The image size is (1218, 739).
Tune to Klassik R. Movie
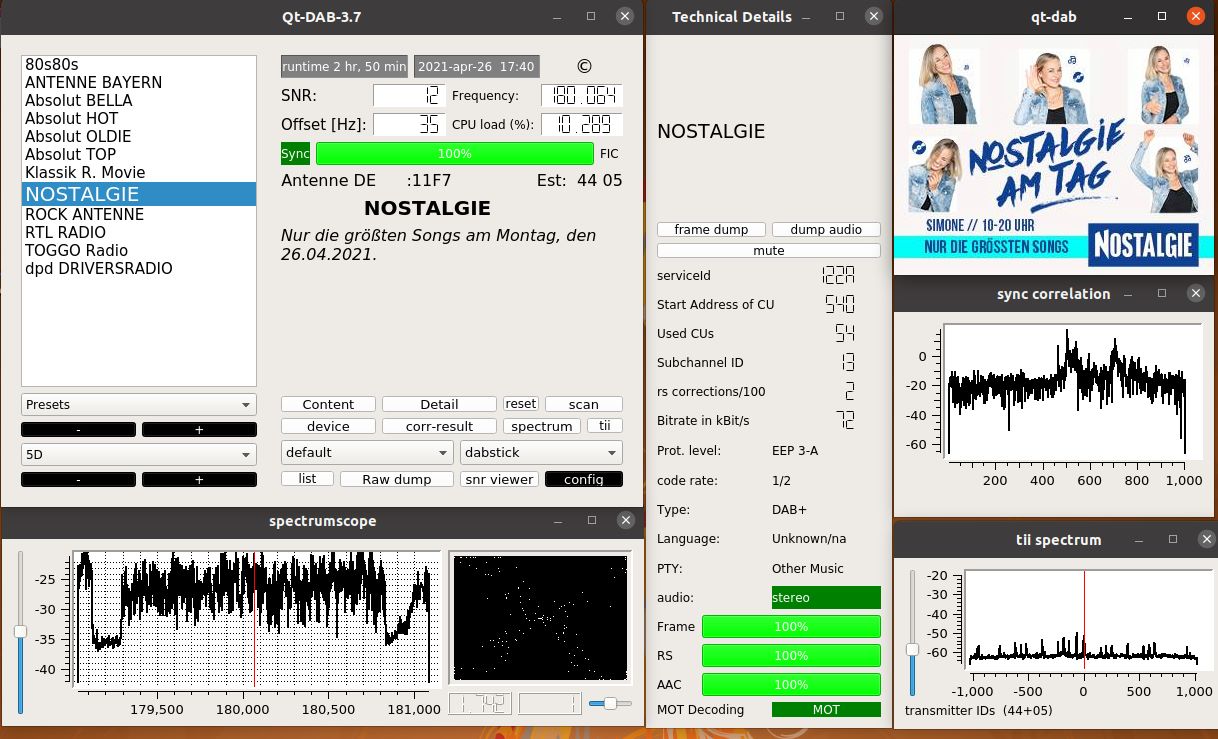tap(139, 173)
